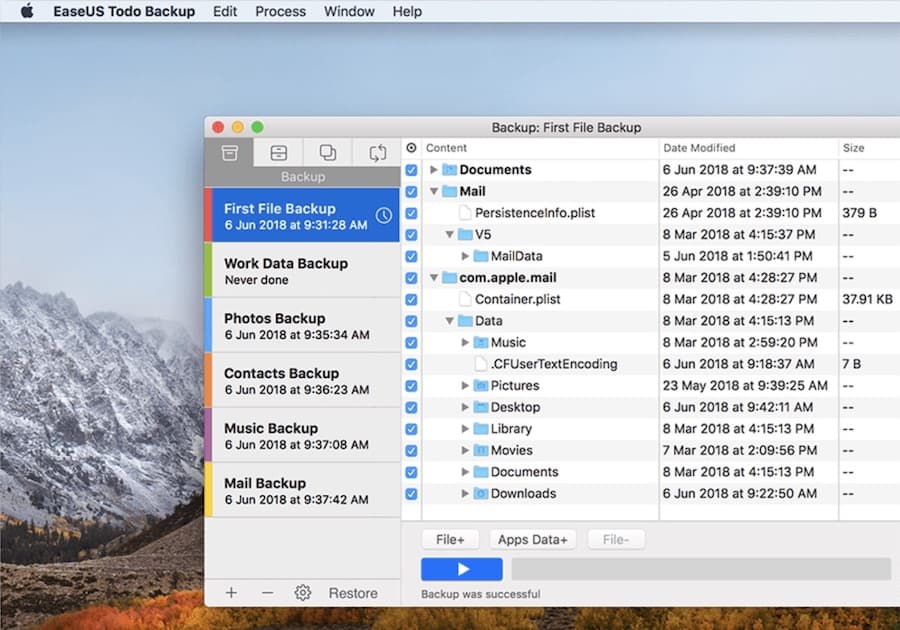Collapse the Mail folder tree
The height and width of the screenshot is (630, 900).
point(432,191)
